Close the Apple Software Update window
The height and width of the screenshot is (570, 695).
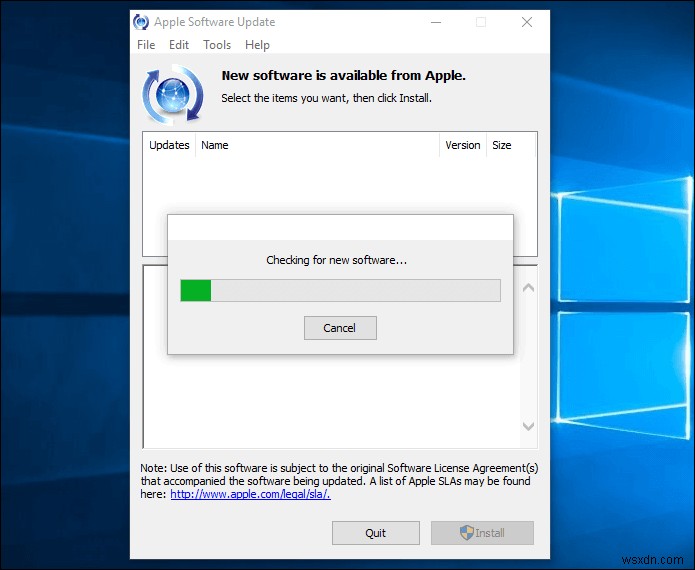527,22
